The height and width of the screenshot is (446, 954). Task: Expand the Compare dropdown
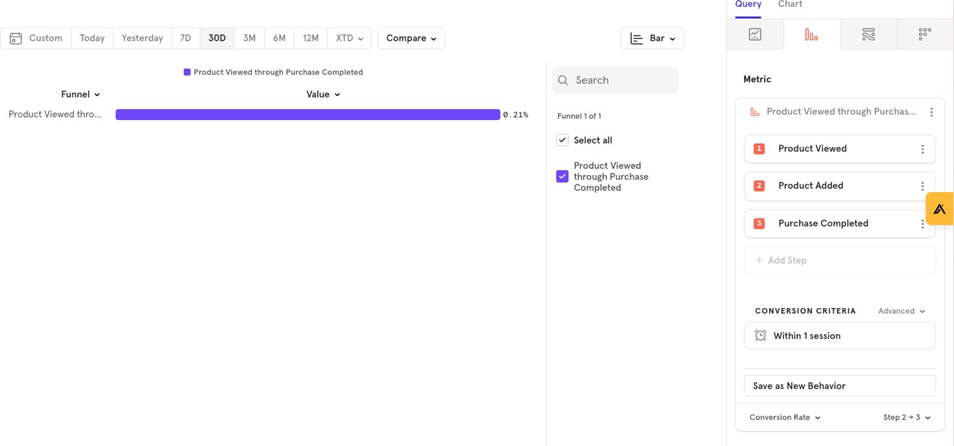tap(411, 38)
